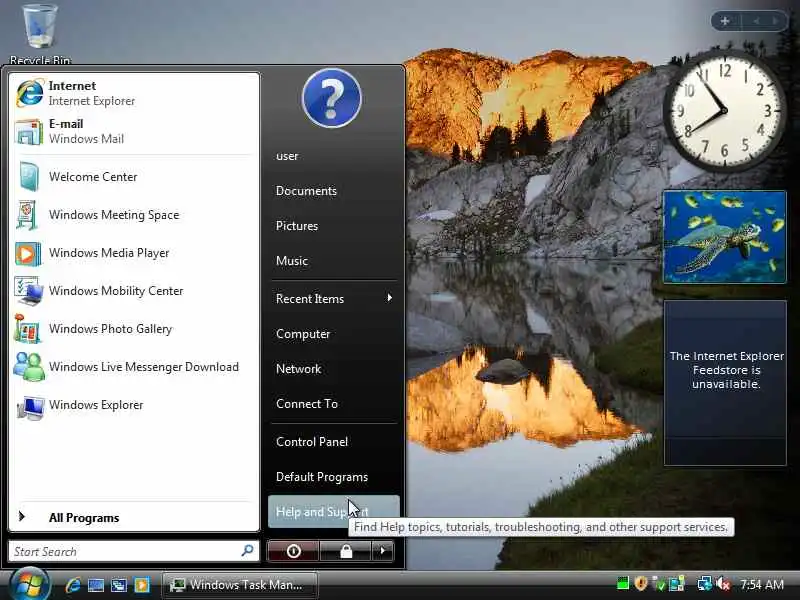The image size is (800, 600).
Task: Click the power sleep button
Action: pos(293,551)
